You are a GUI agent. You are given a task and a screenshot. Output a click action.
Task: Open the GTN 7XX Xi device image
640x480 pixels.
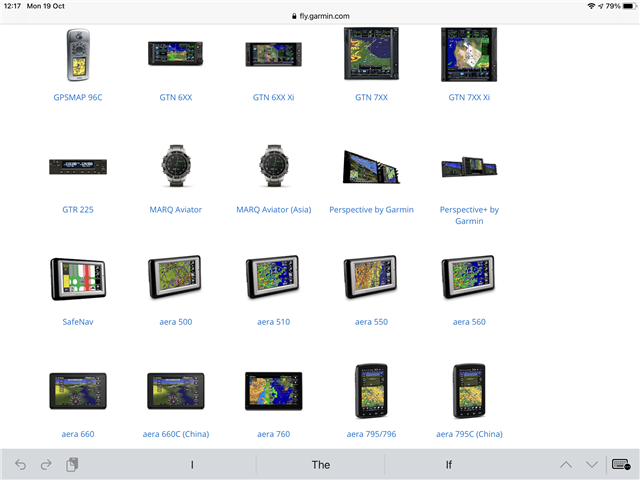click(x=469, y=54)
